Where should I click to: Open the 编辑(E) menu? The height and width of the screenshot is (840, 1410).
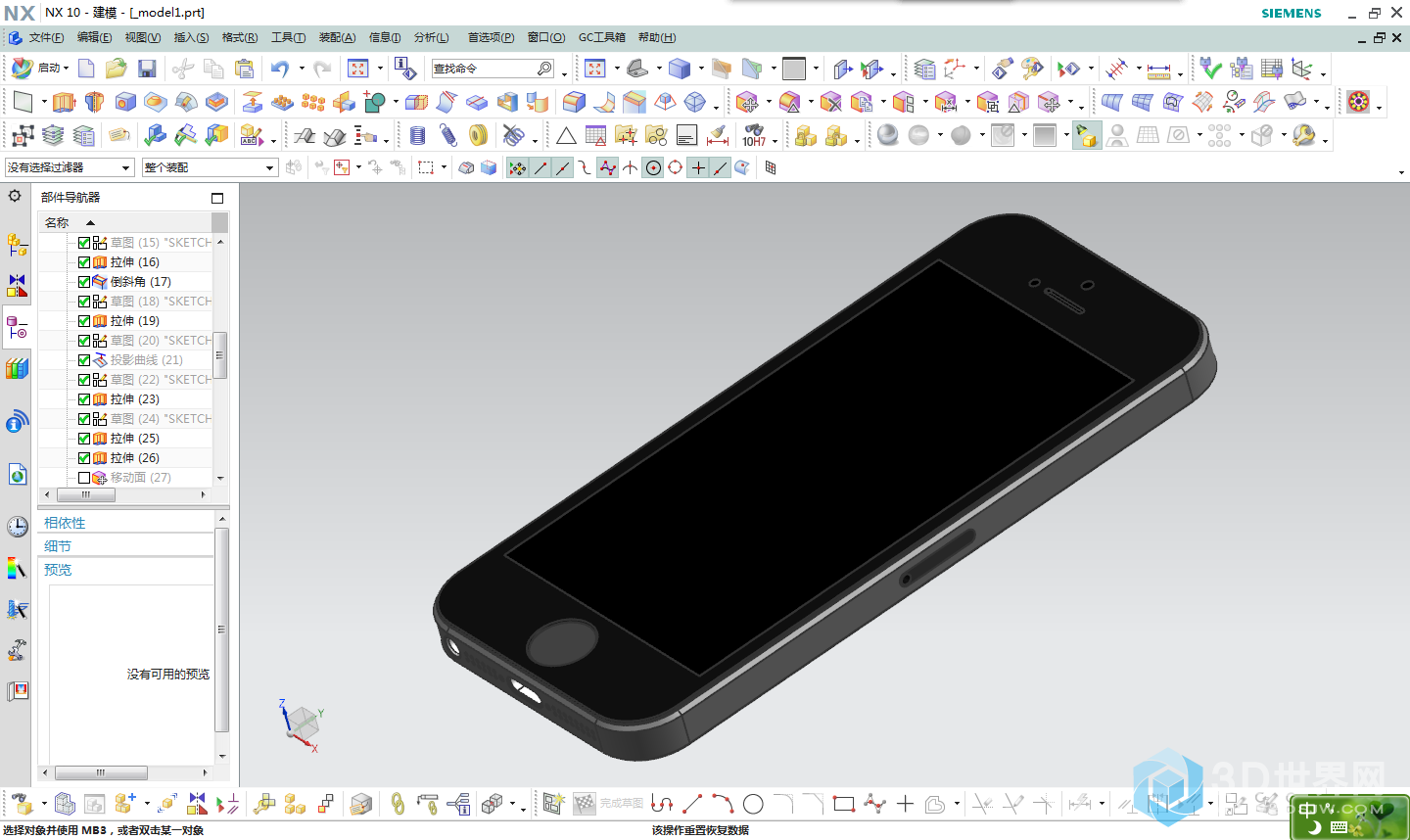click(x=94, y=37)
